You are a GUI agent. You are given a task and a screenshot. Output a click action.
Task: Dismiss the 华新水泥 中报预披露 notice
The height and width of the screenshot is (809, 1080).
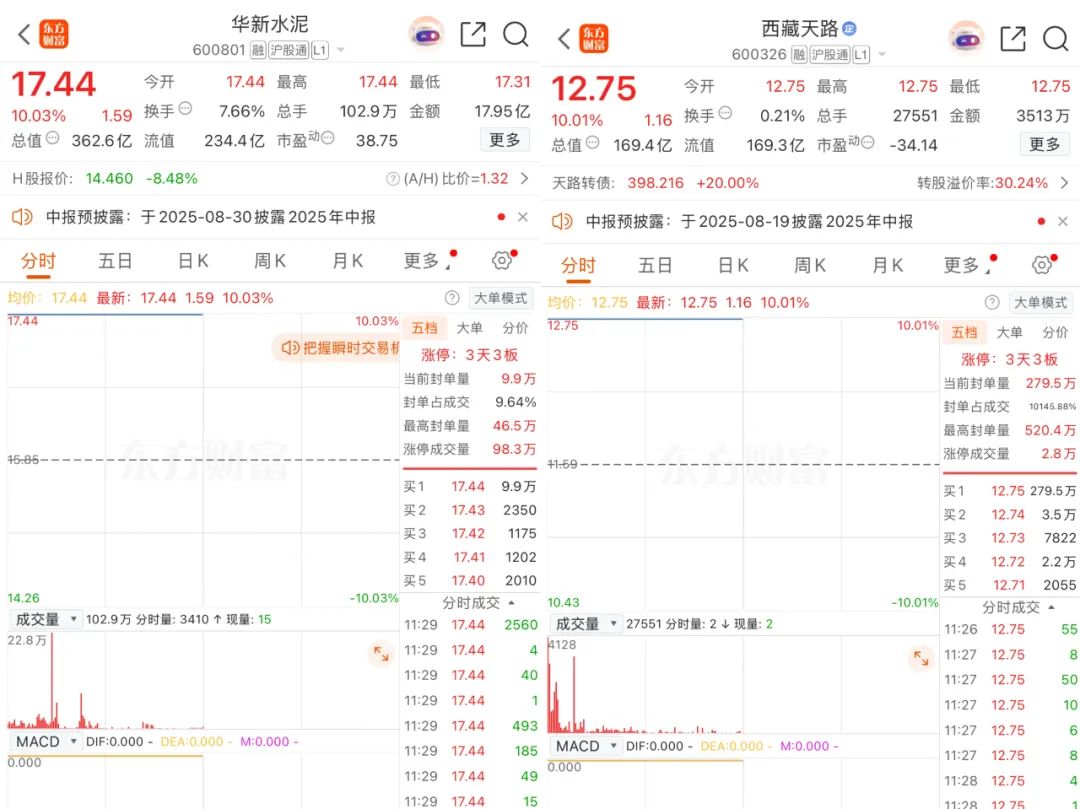523,217
